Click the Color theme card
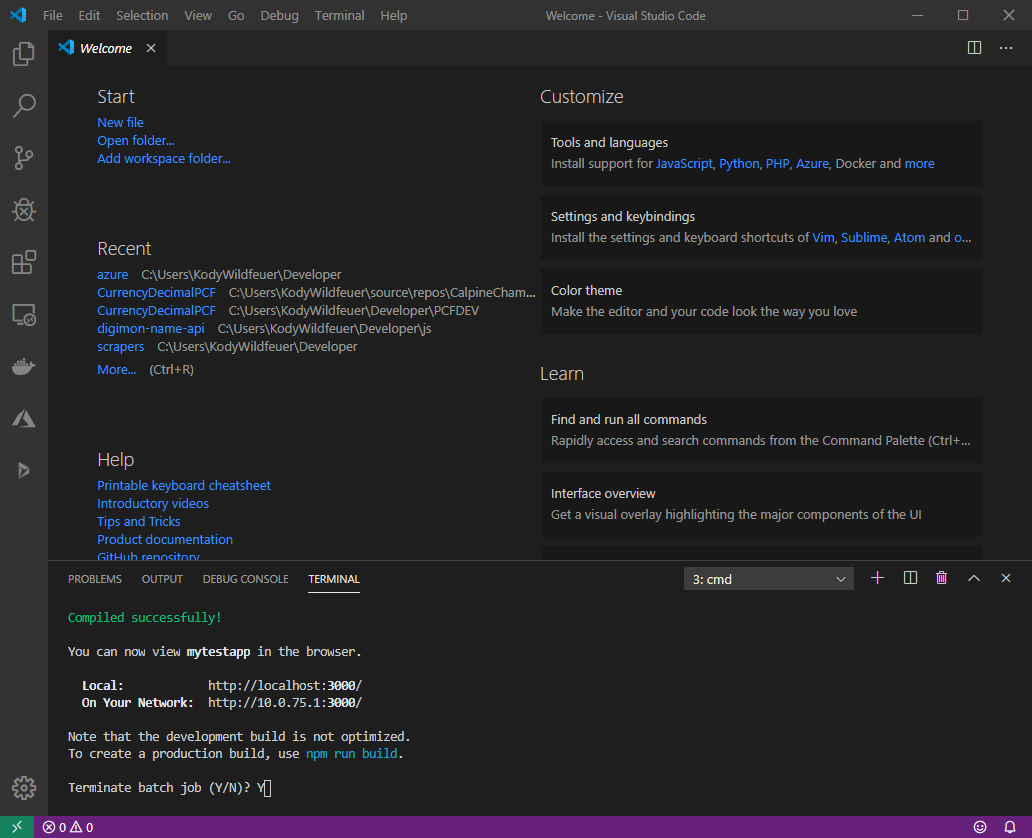The height and width of the screenshot is (838, 1032). 761,301
